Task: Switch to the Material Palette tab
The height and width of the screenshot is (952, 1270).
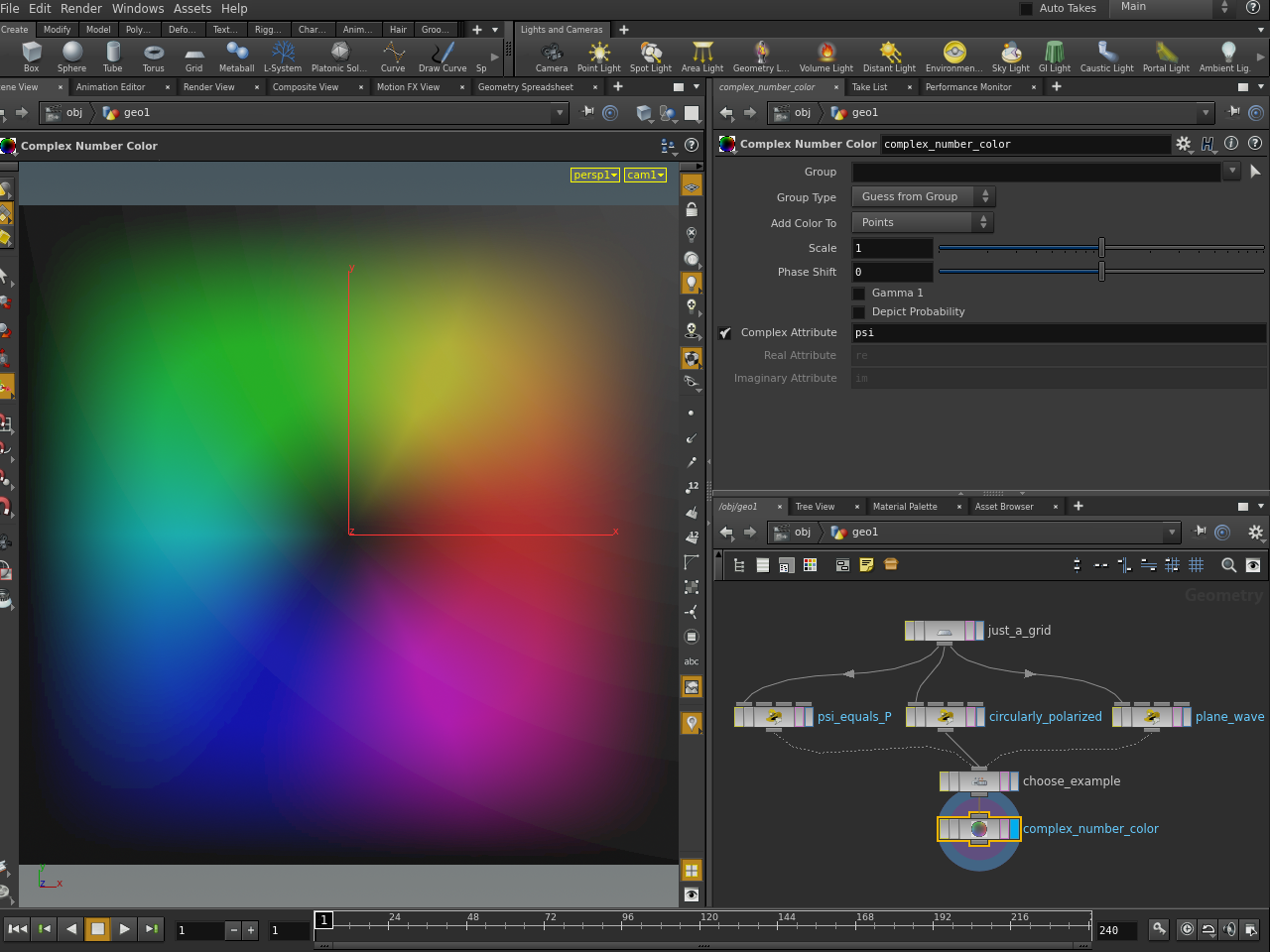Action: (905, 507)
